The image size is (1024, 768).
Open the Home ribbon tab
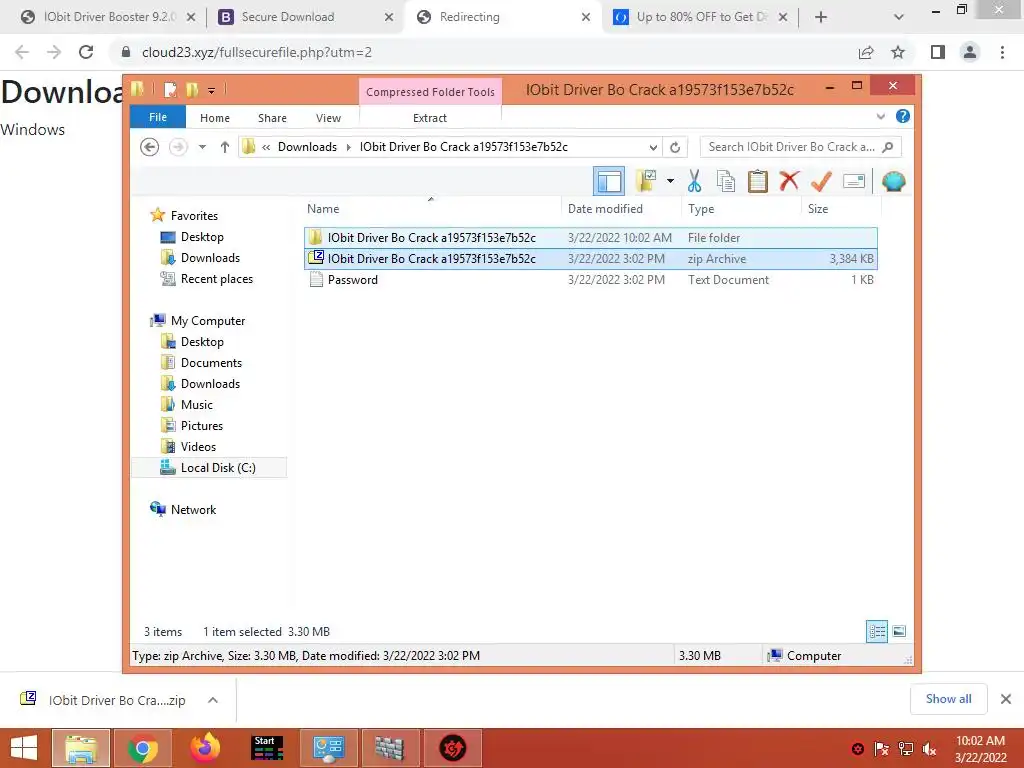215,118
